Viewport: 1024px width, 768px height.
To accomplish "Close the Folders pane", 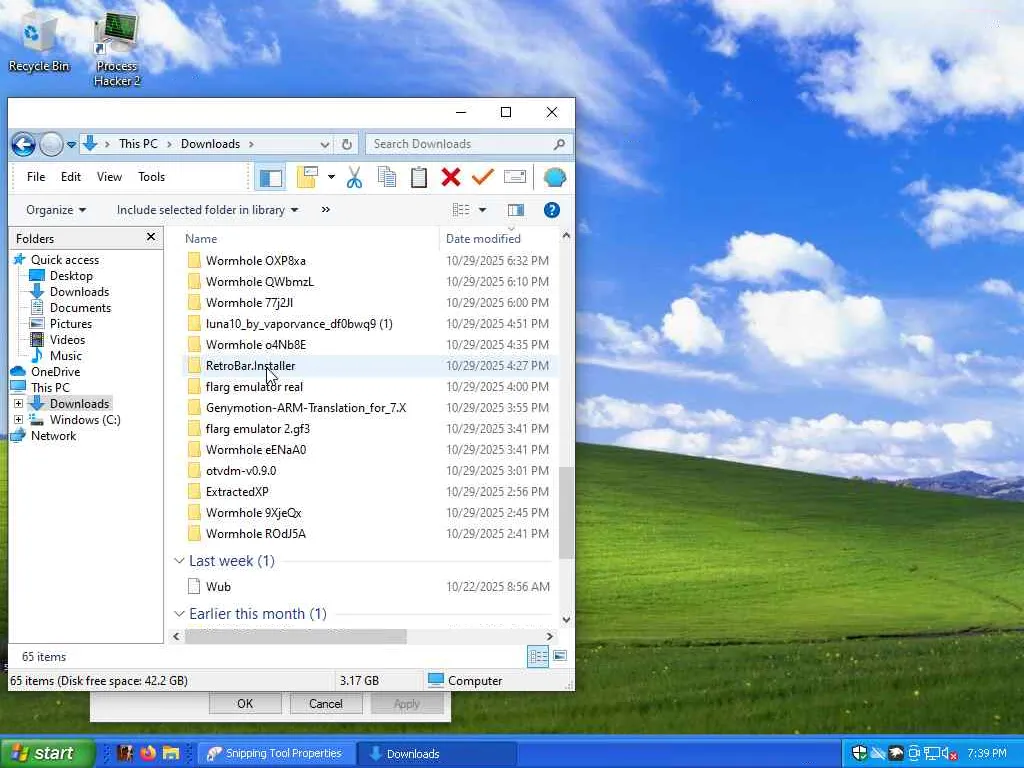I will [151, 237].
